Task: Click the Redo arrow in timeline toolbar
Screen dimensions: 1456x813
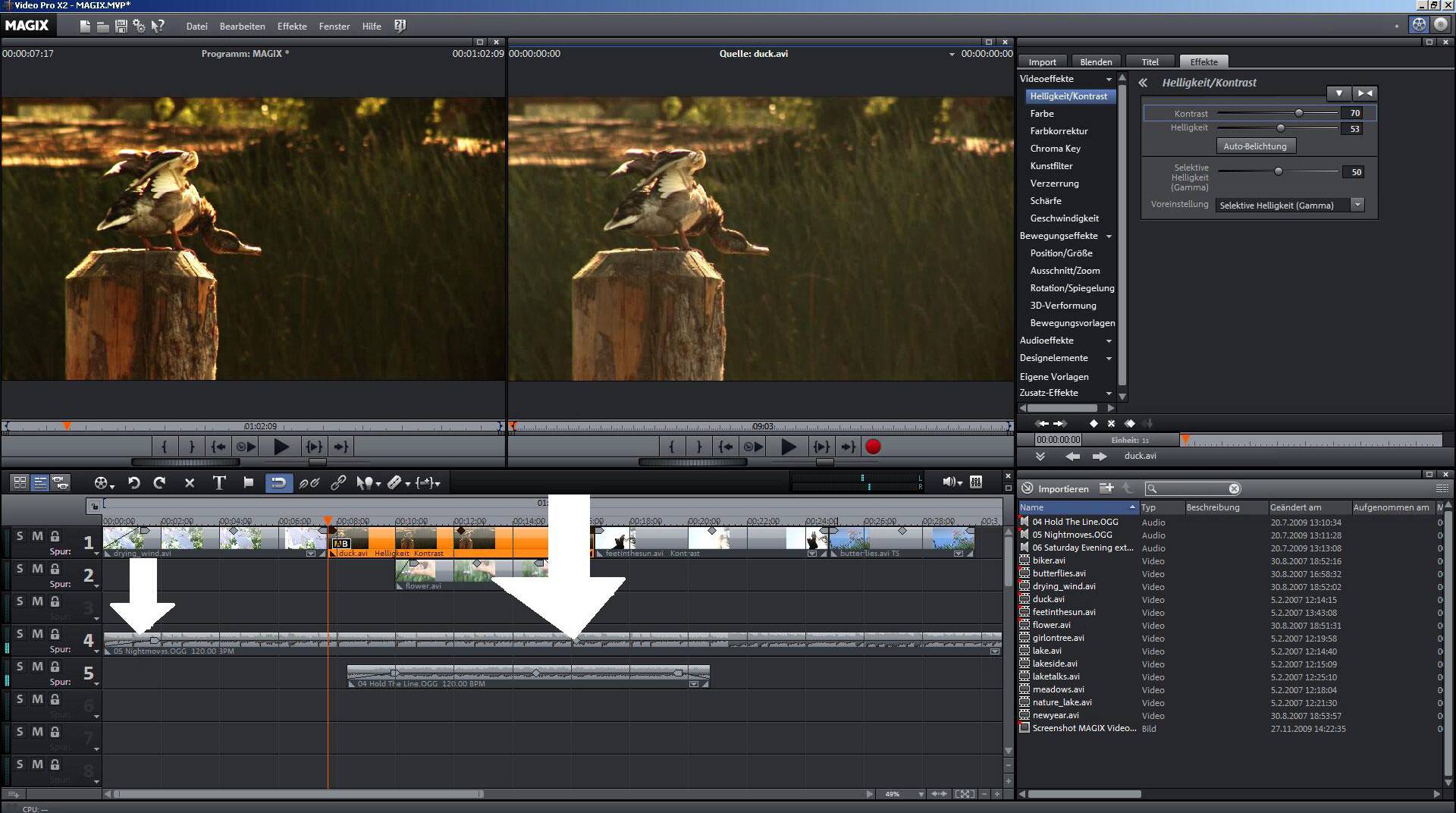Action: [x=159, y=483]
